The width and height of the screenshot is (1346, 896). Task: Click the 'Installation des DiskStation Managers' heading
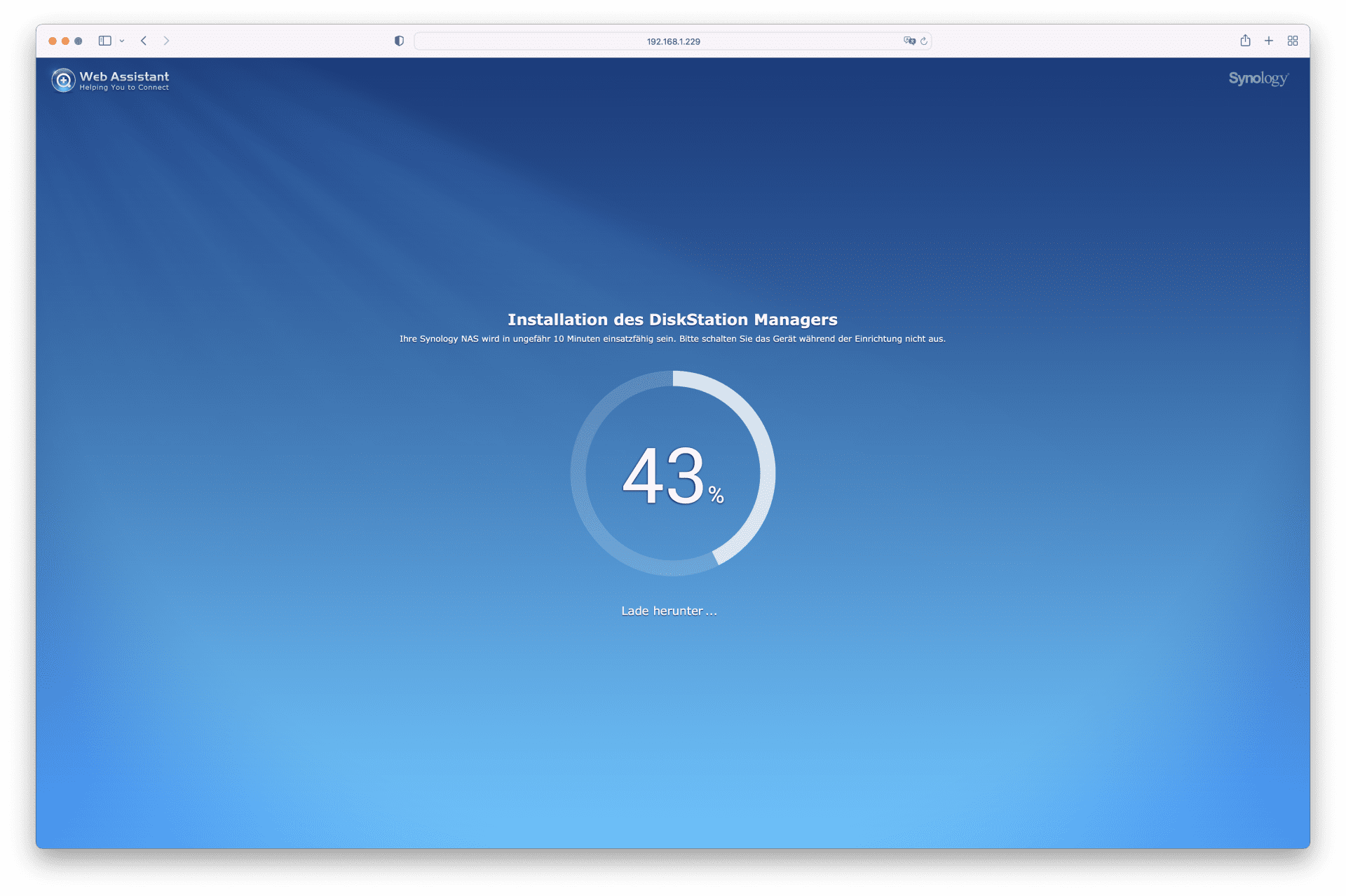[673, 320]
